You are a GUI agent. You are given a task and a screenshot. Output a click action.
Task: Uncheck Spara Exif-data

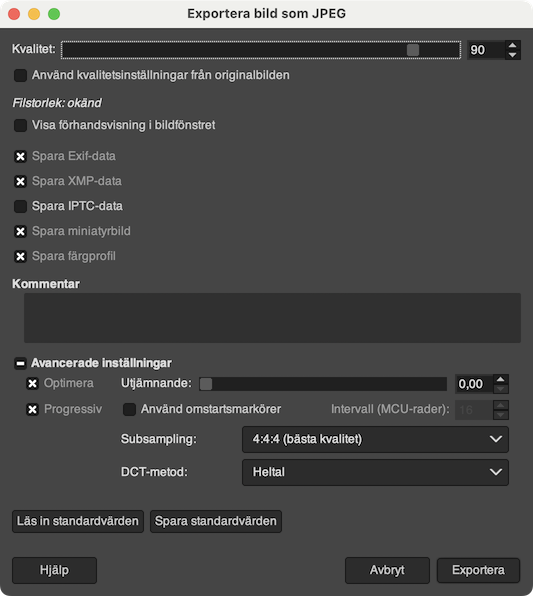click(x=20, y=156)
